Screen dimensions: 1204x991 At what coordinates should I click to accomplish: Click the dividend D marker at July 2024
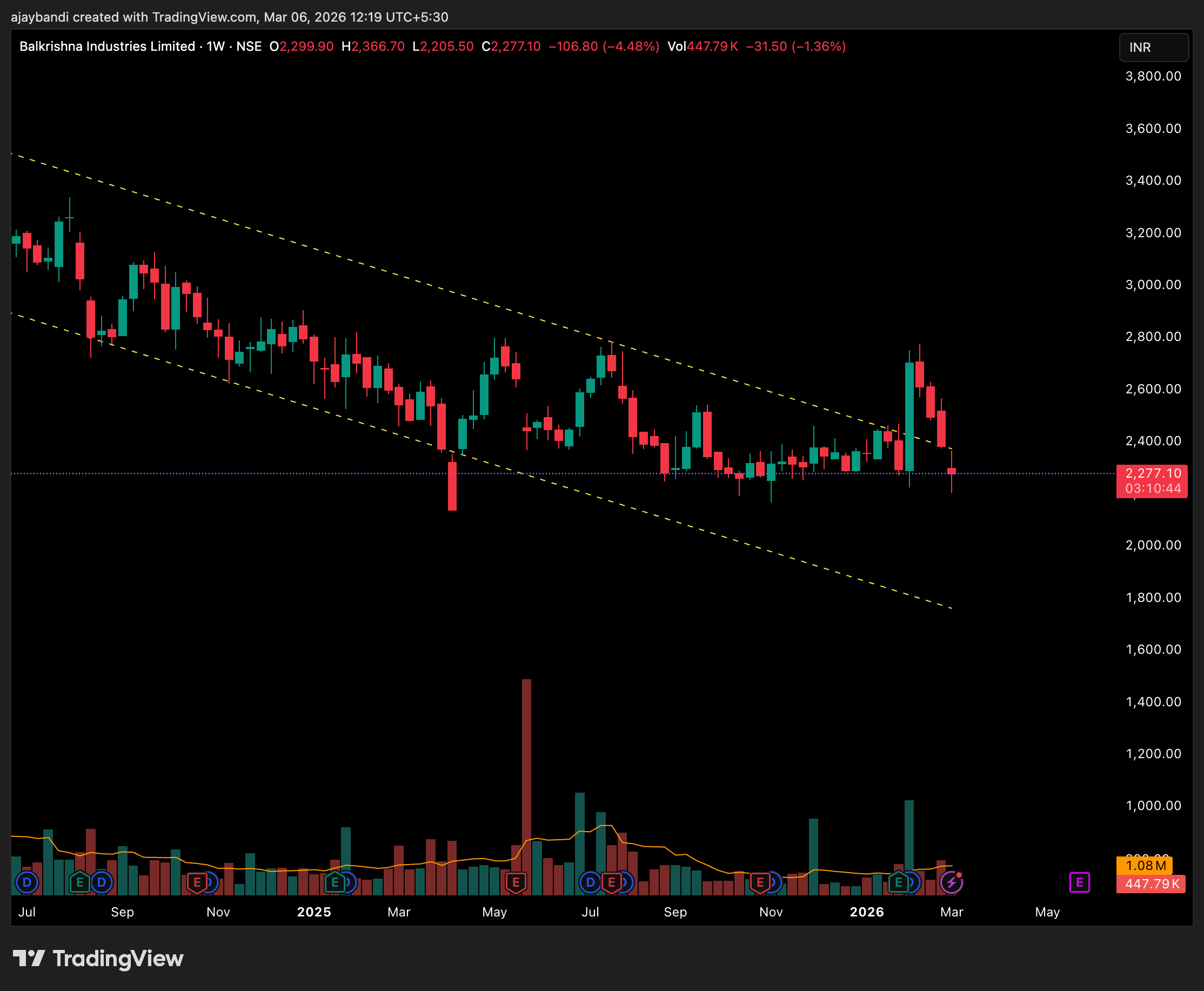27,882
